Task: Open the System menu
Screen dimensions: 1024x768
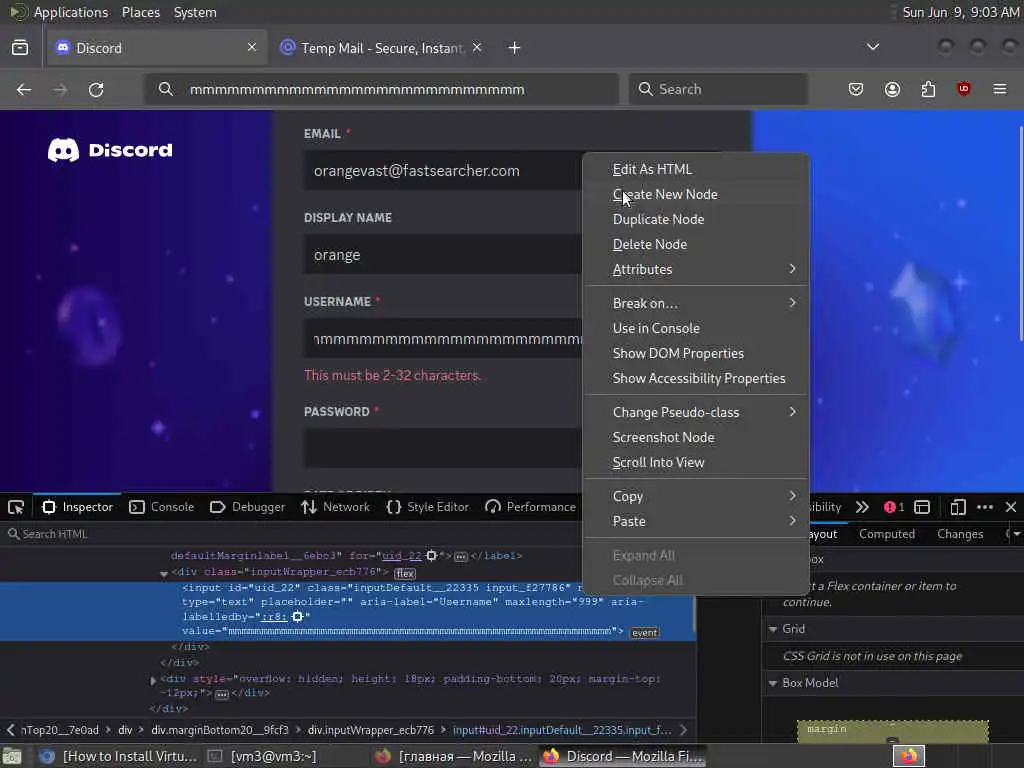Action: click(x=195, y=12)
